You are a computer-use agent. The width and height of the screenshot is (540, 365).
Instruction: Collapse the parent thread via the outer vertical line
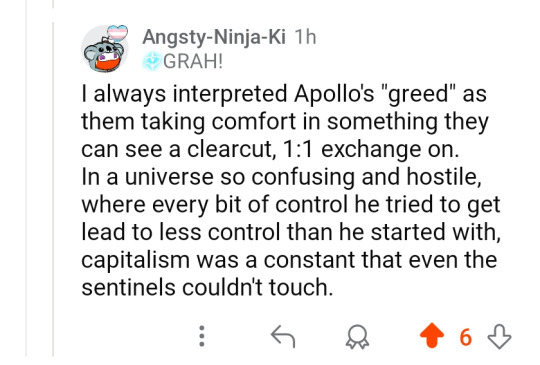pos(26,179)
